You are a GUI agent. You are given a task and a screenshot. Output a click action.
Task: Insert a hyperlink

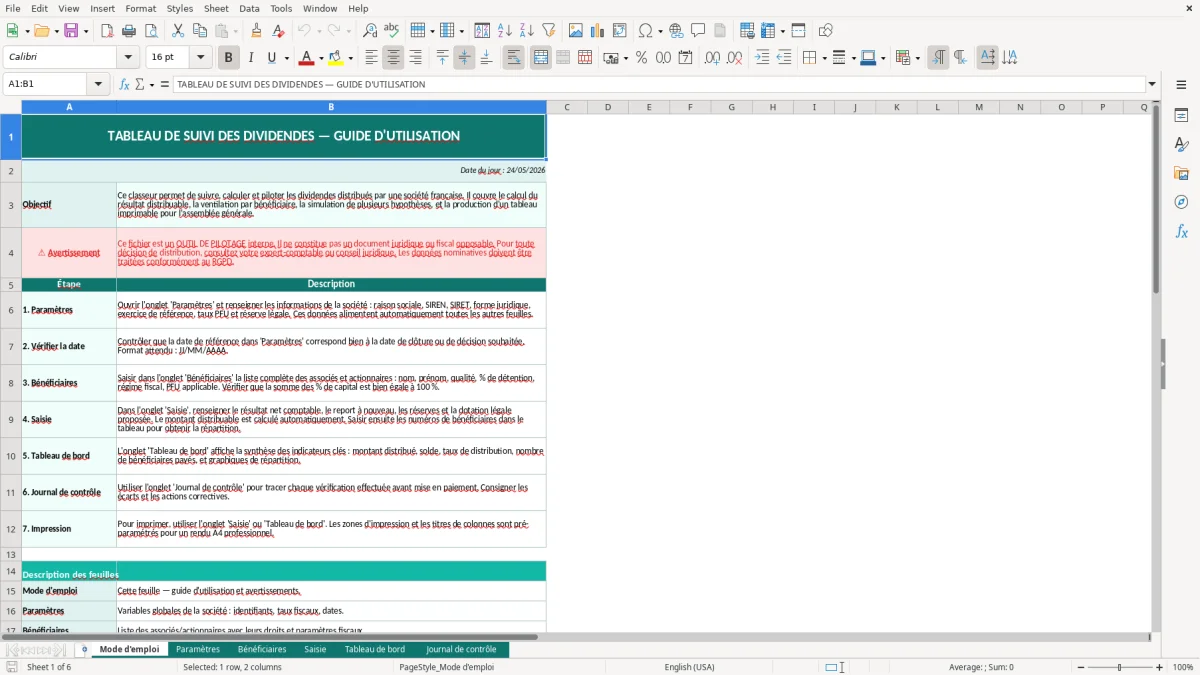676,31
